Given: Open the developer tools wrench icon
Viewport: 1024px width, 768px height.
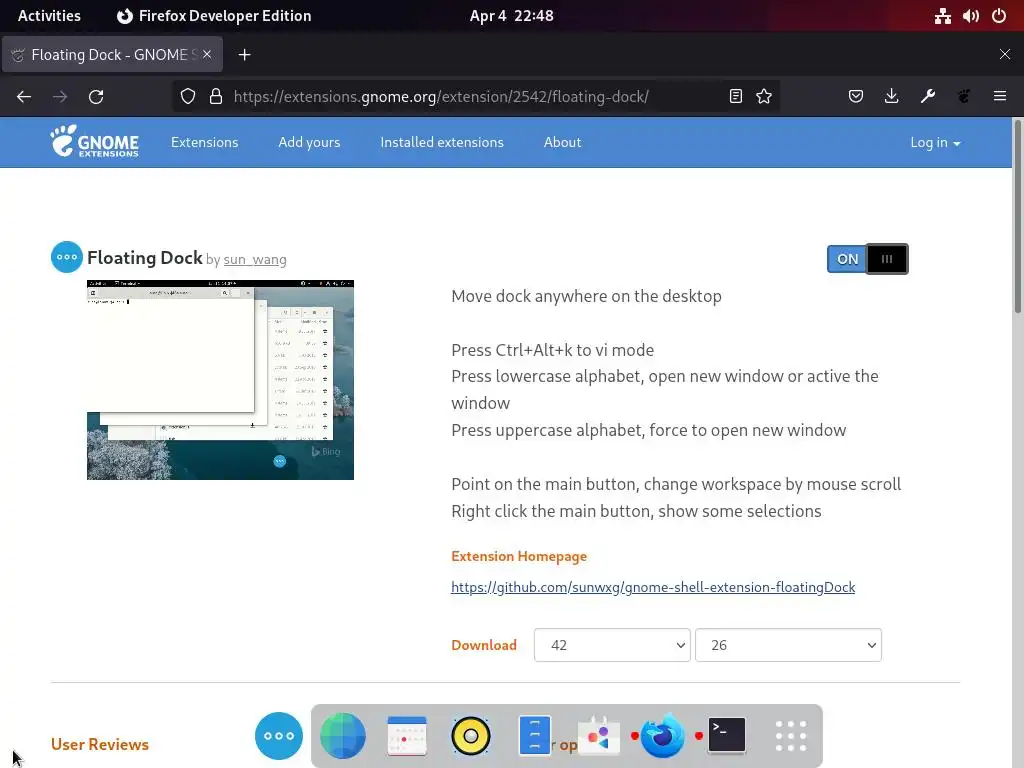Looking at the screenshot, I should pyautogui.click(x=928, y=97).
